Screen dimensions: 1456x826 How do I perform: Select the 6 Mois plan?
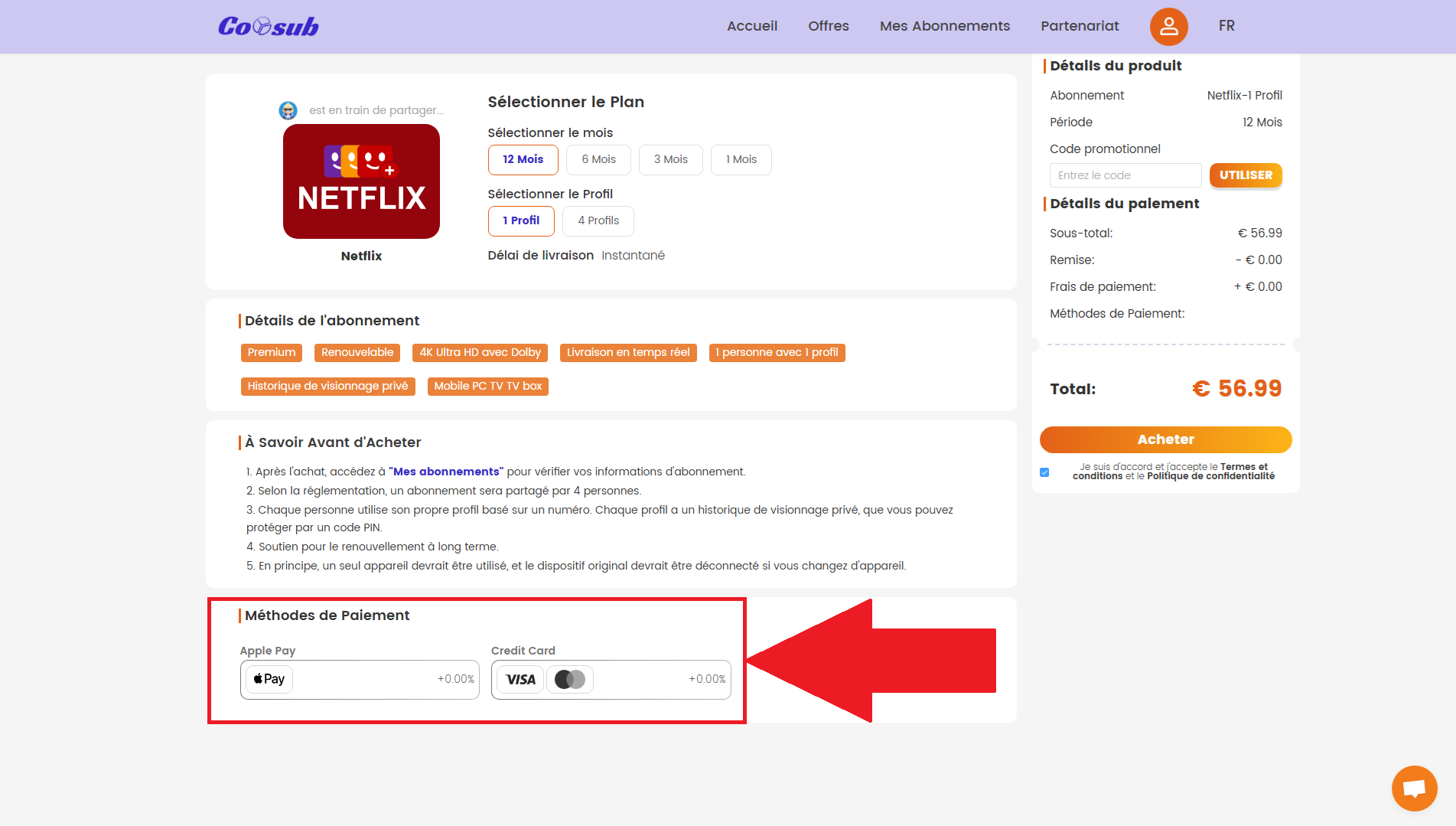(598, 159)
